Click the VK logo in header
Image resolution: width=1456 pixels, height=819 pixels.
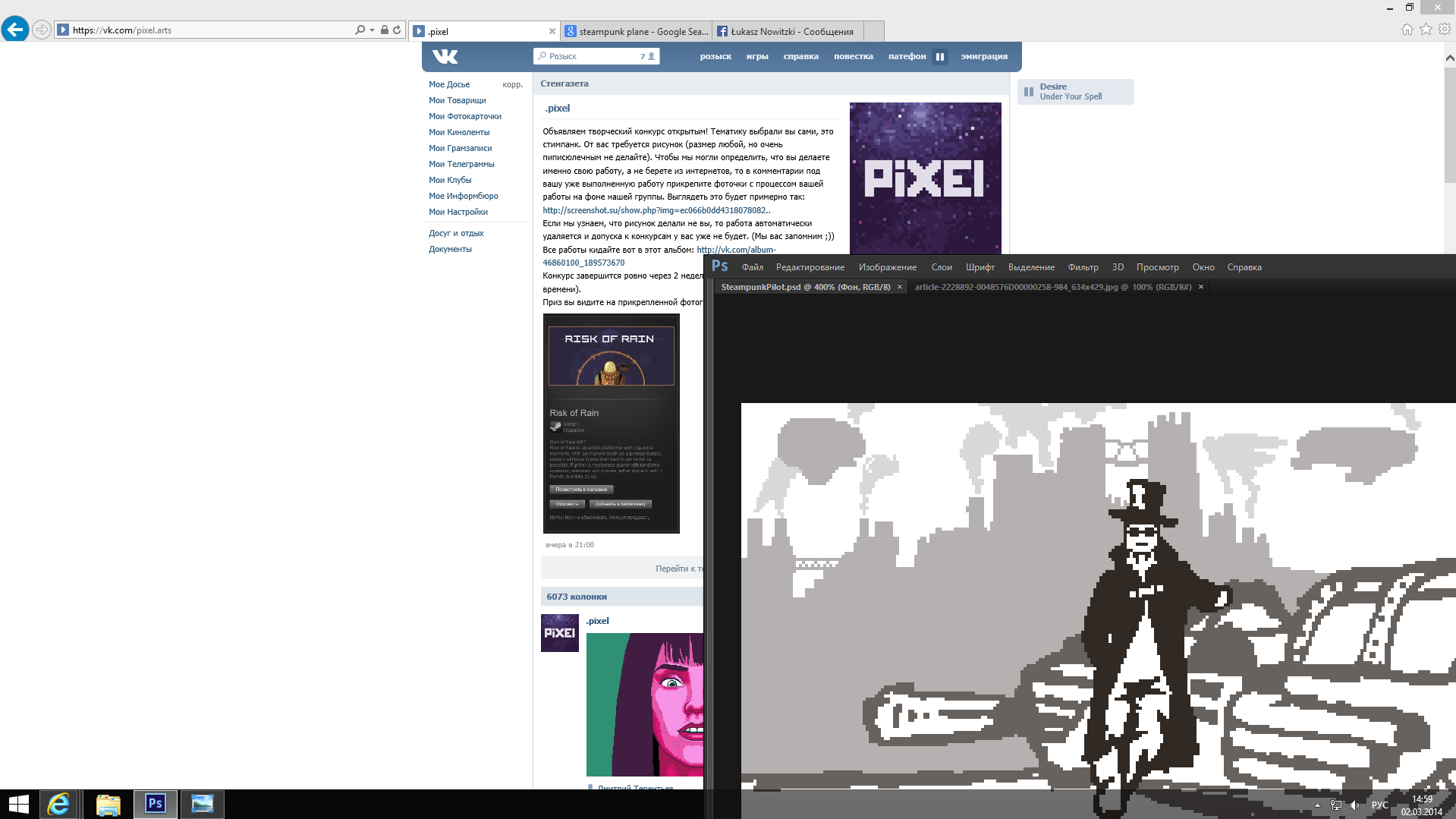(x=445, y=56)
